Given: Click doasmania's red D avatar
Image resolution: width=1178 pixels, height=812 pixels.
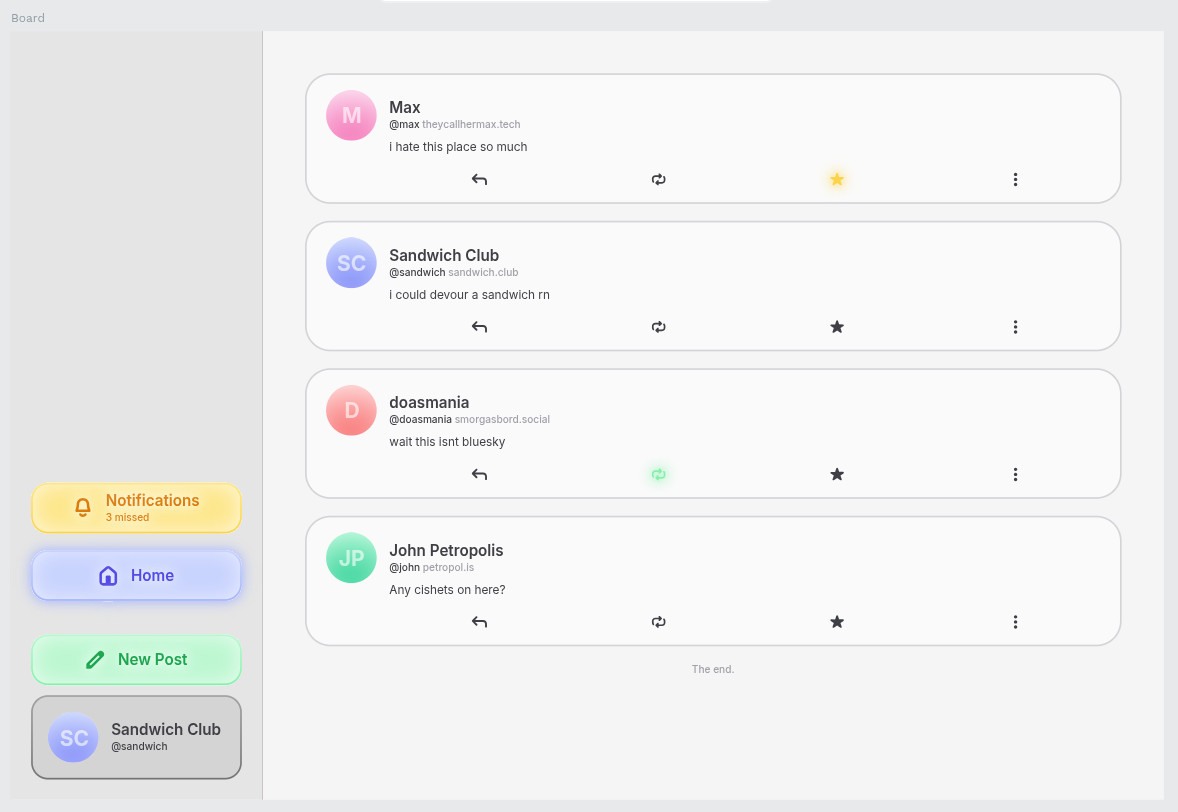Looking at the screenshot, I should pyautogui.click(x=351, y=410).
